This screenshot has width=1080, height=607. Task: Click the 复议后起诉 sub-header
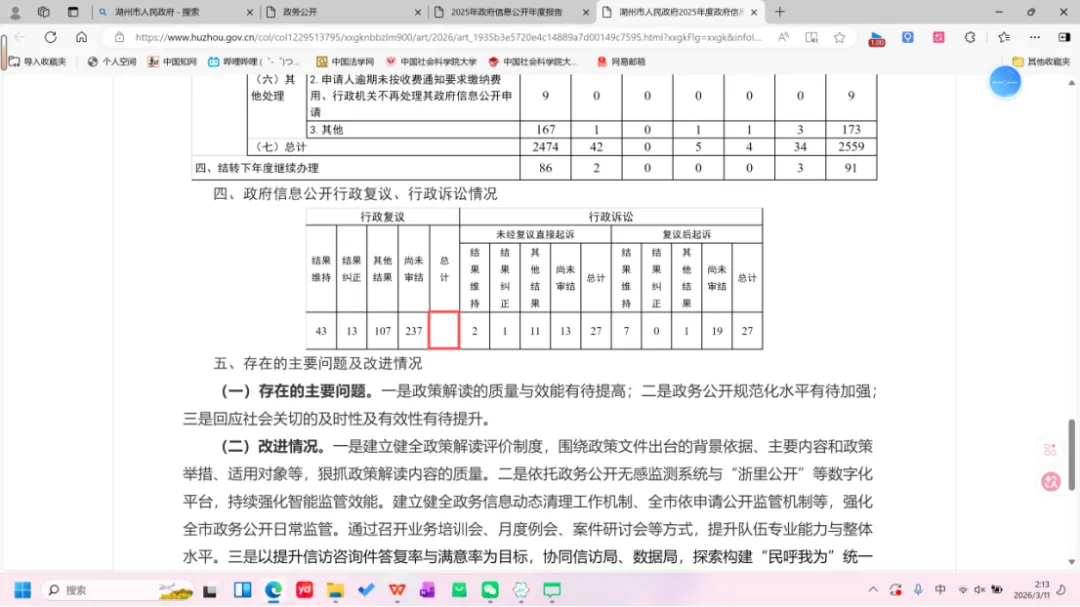686,235
